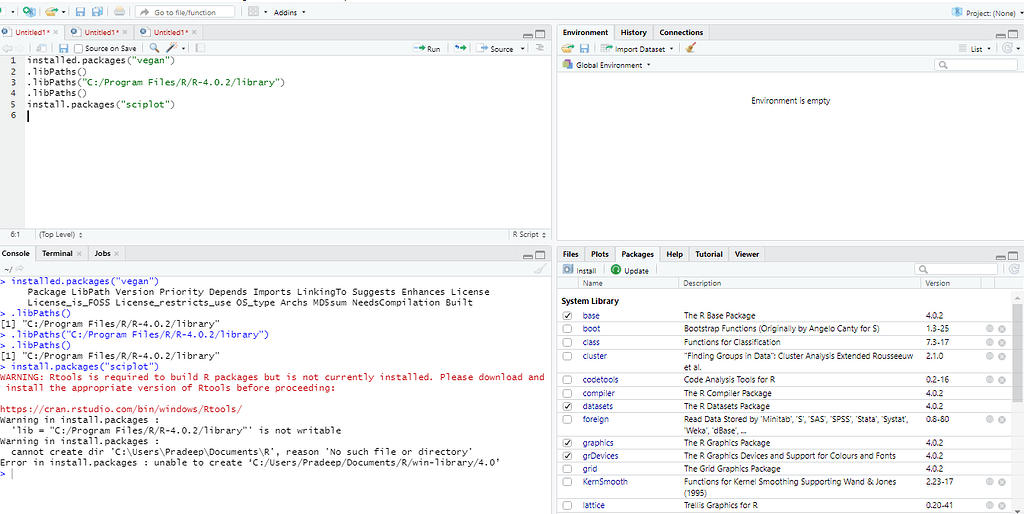
Task: Click the print icon in main toolbar
Action: pyautogui.click(x=120, y=12)
